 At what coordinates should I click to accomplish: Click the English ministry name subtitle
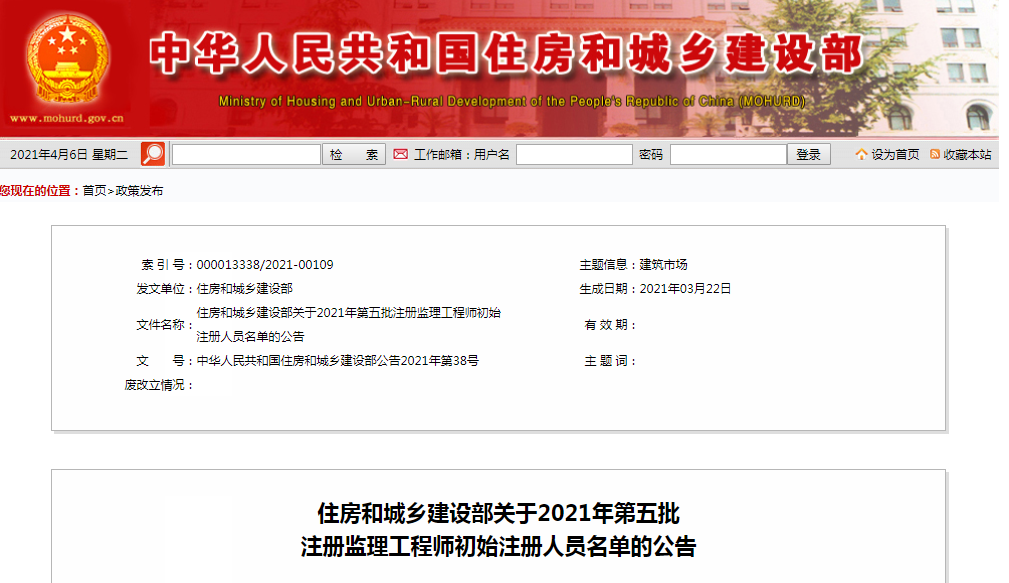512,101
